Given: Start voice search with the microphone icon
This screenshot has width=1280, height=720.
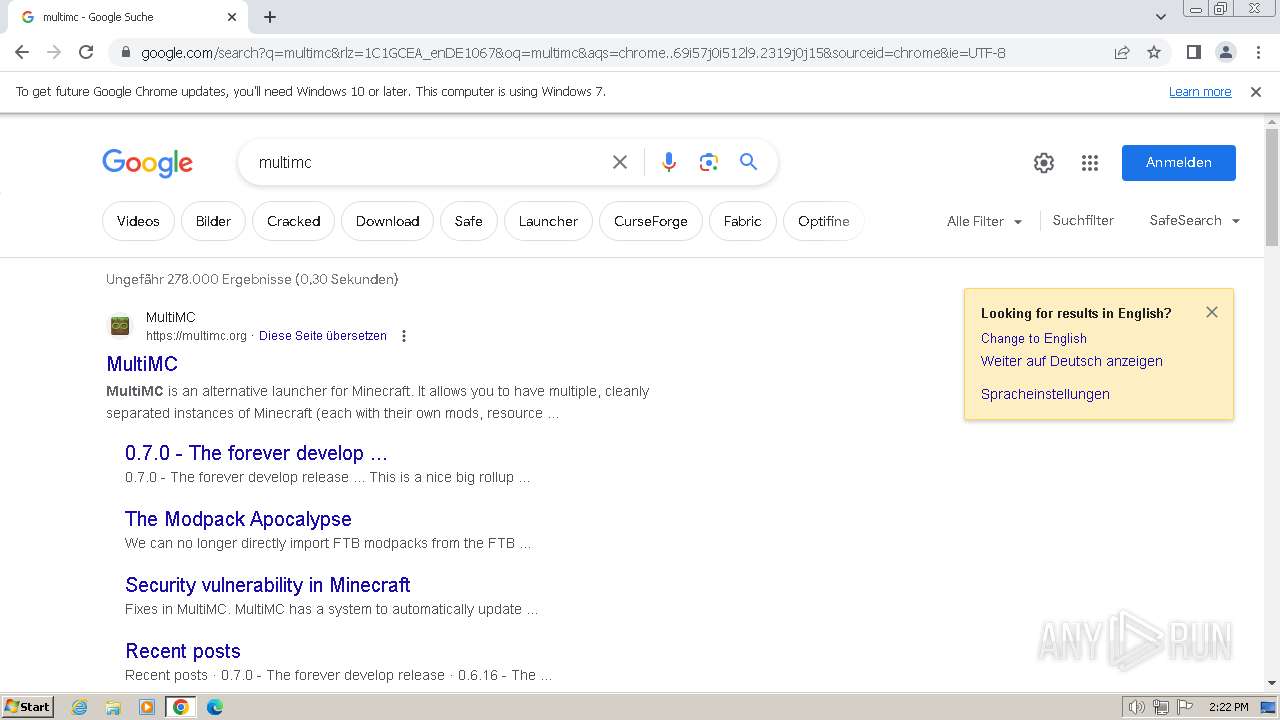Looking at the screenshot, I should [x=669, y=162].
